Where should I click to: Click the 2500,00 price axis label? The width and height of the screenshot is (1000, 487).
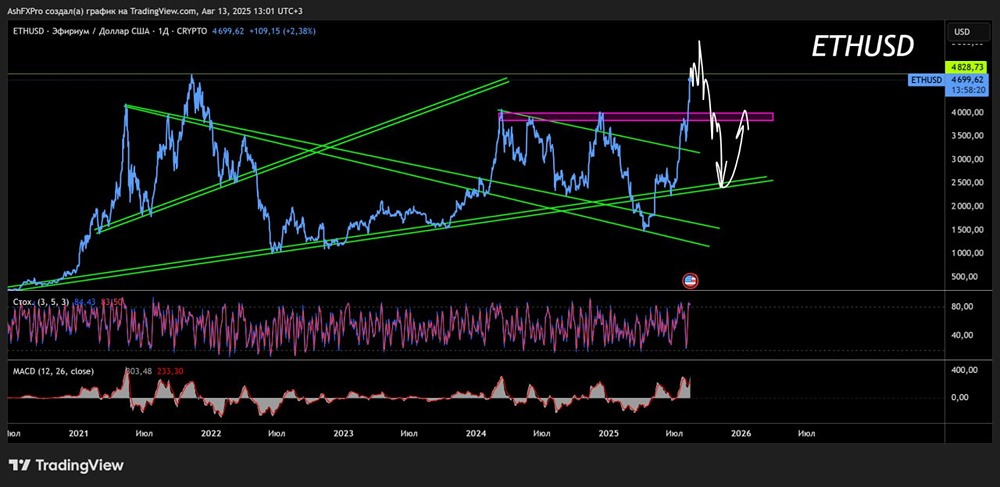point(967,183)
